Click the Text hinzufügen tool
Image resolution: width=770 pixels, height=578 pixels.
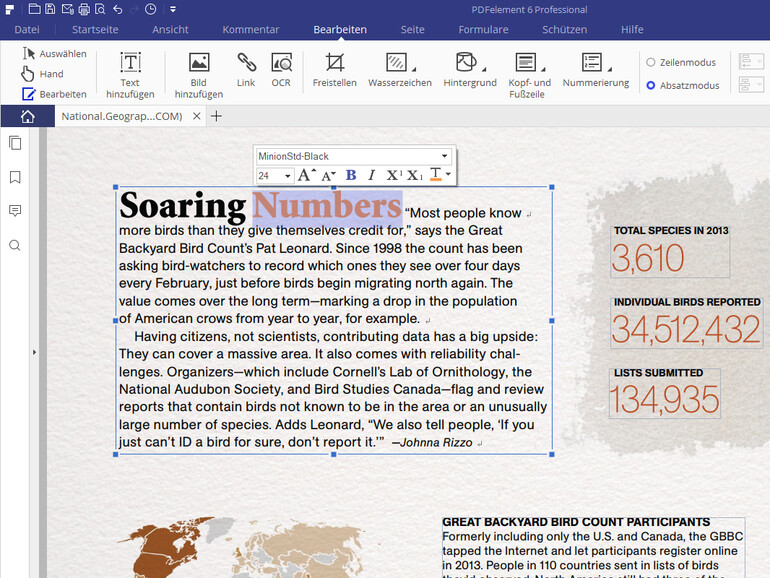[130, 65]
